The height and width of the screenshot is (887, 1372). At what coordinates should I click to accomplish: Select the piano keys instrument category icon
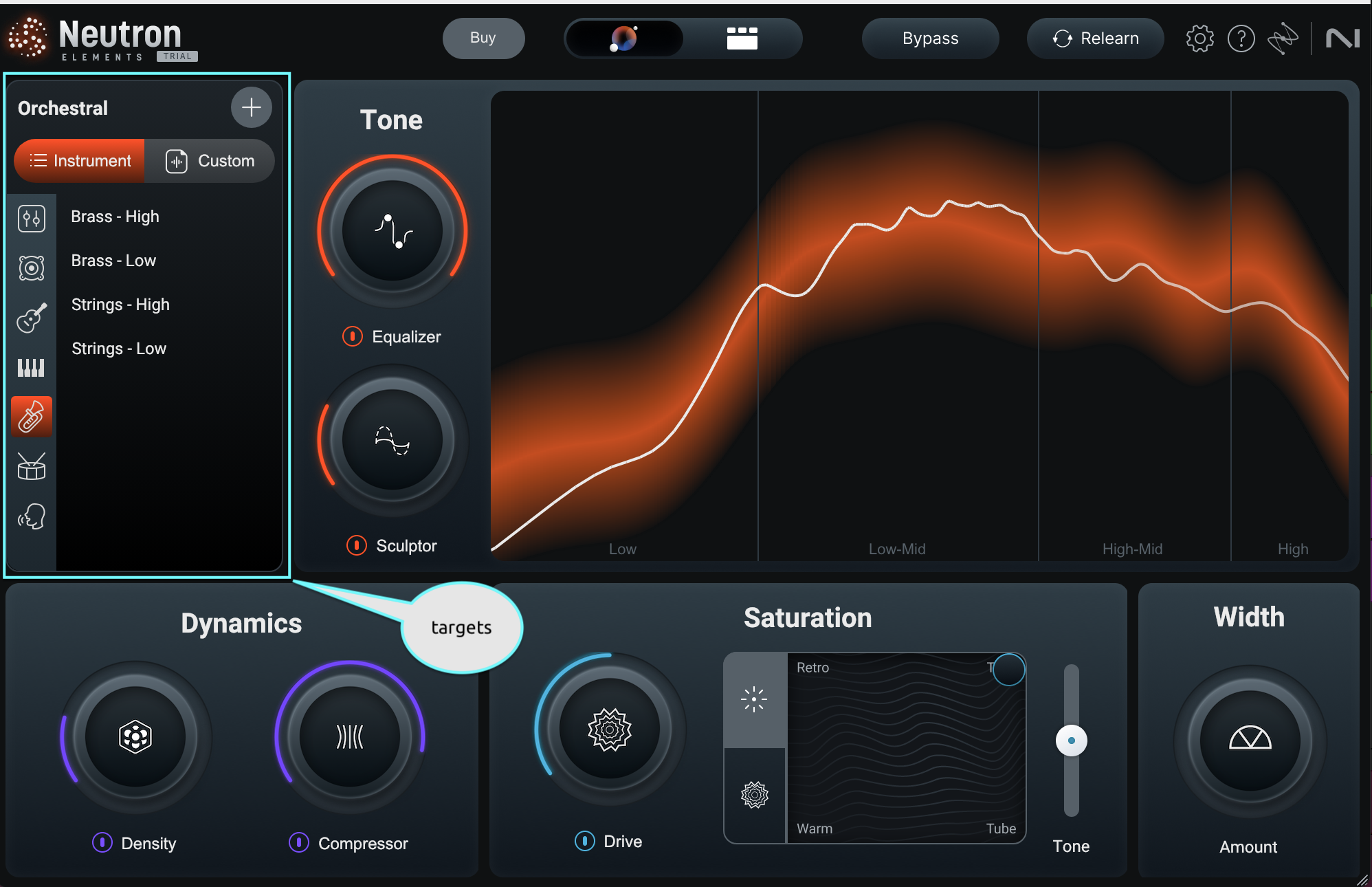pos(31,367)
